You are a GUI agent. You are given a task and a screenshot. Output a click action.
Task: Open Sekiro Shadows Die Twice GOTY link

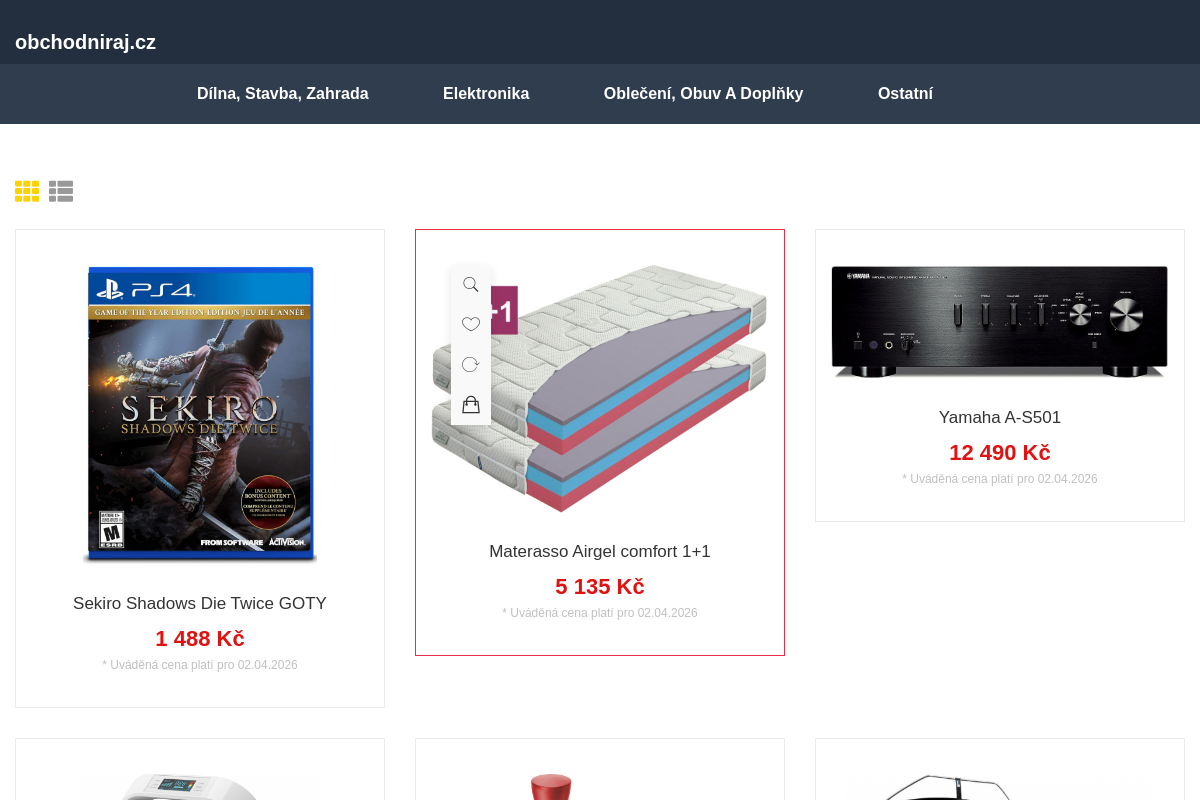200,604
